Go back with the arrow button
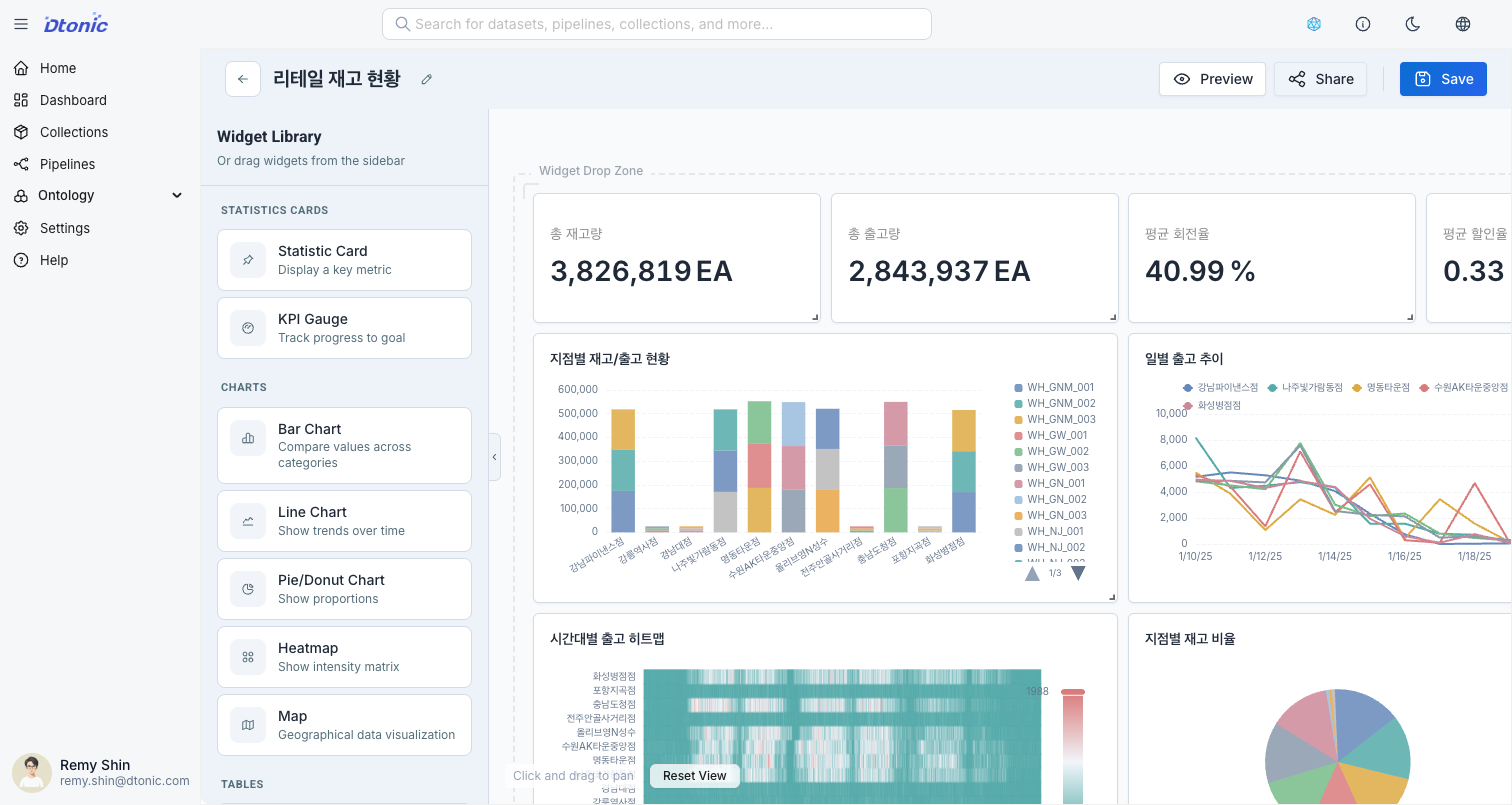Viewport: 1512px width, 805px height. (243, 79)
